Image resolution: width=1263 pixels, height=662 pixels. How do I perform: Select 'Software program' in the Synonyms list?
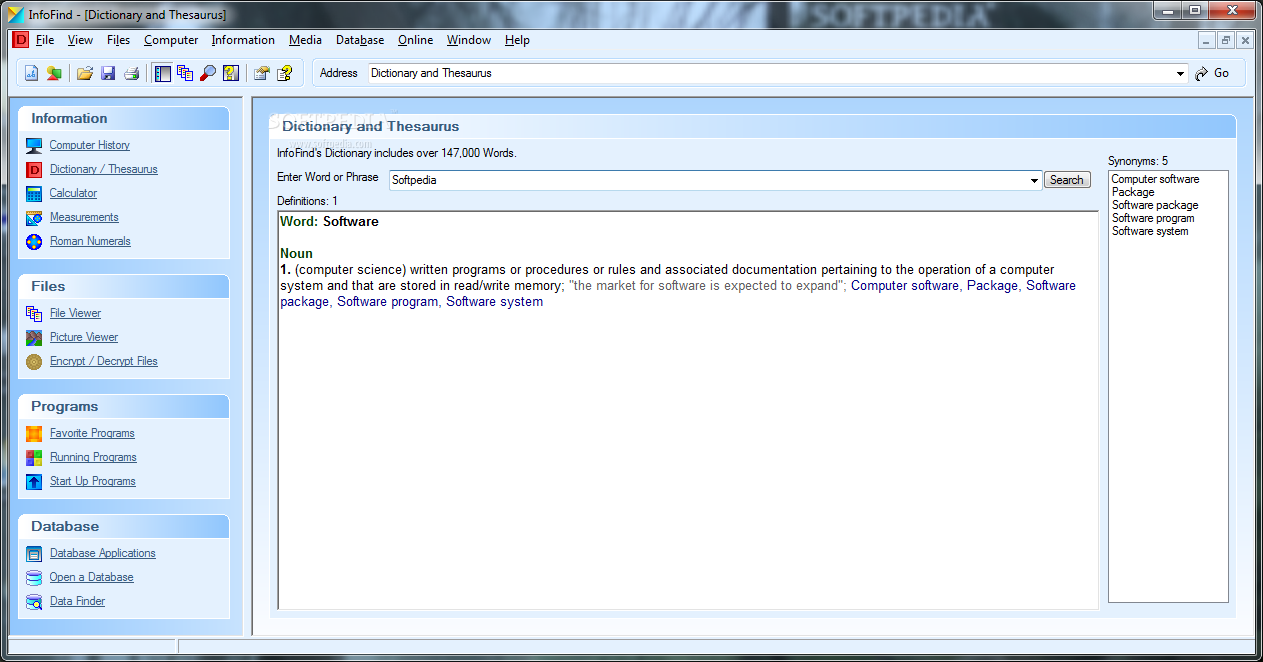click(x=1153, y=218)
